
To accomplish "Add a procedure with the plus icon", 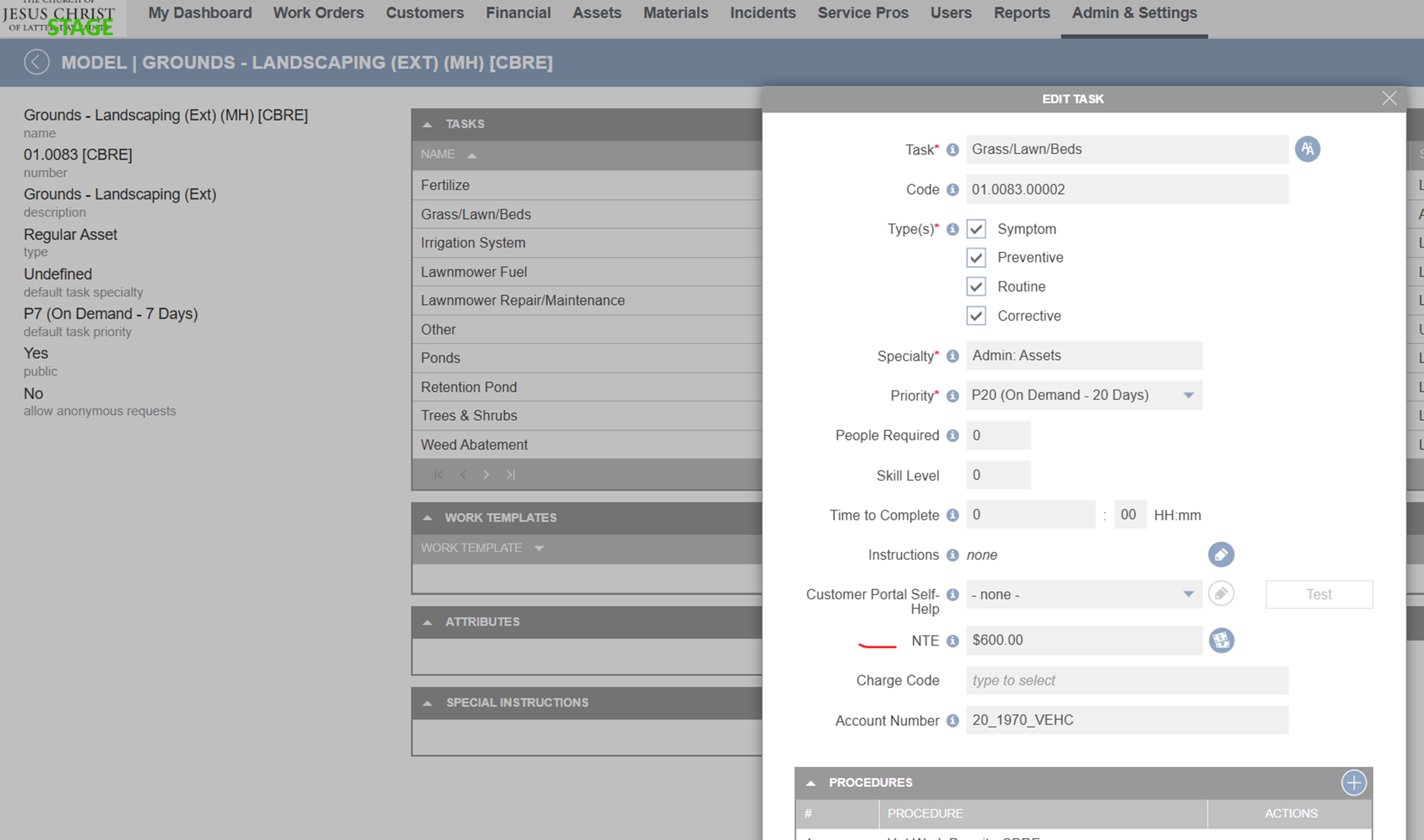I will [1353, 782].
